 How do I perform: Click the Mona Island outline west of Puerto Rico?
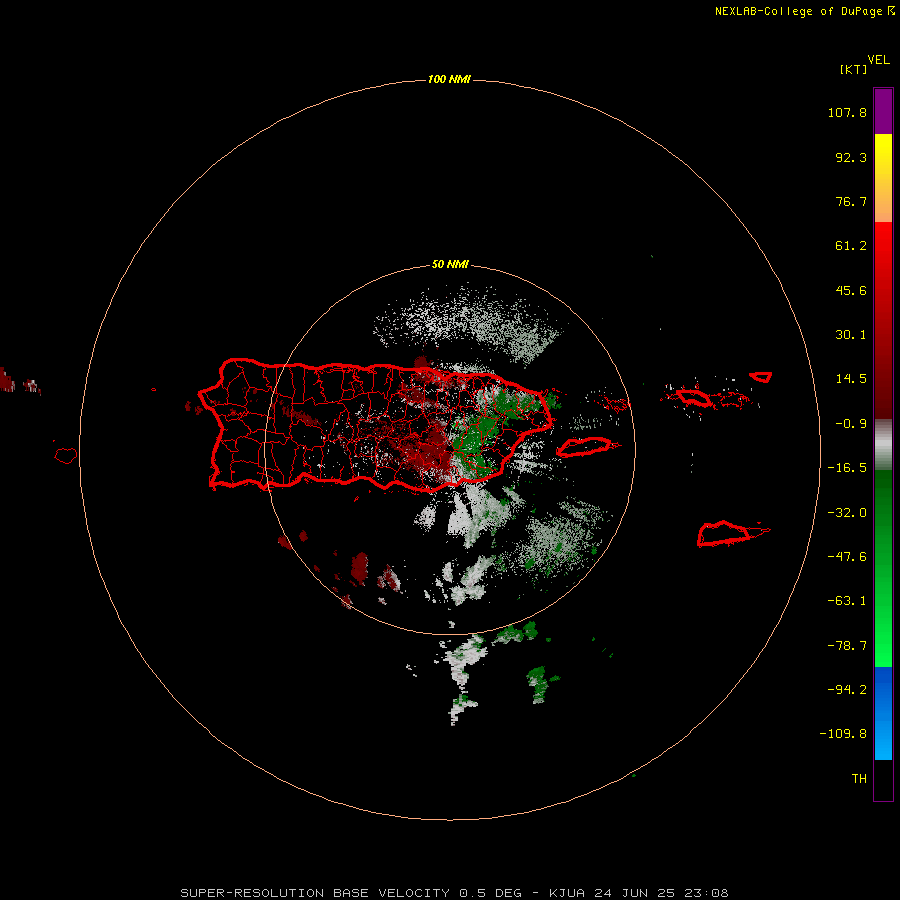pos(66,456)
